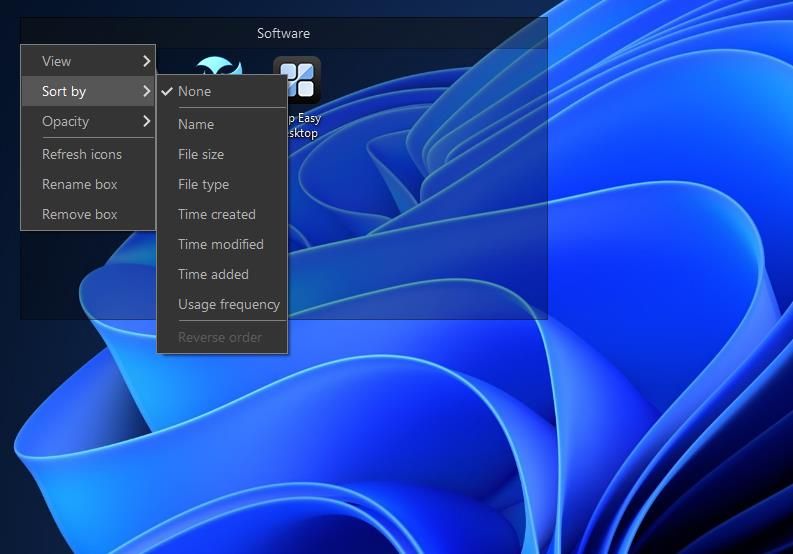This screenshot has width=793, height=554.
Task: Click the teal bird icon in Software box
Action: [x=218, y=66]
